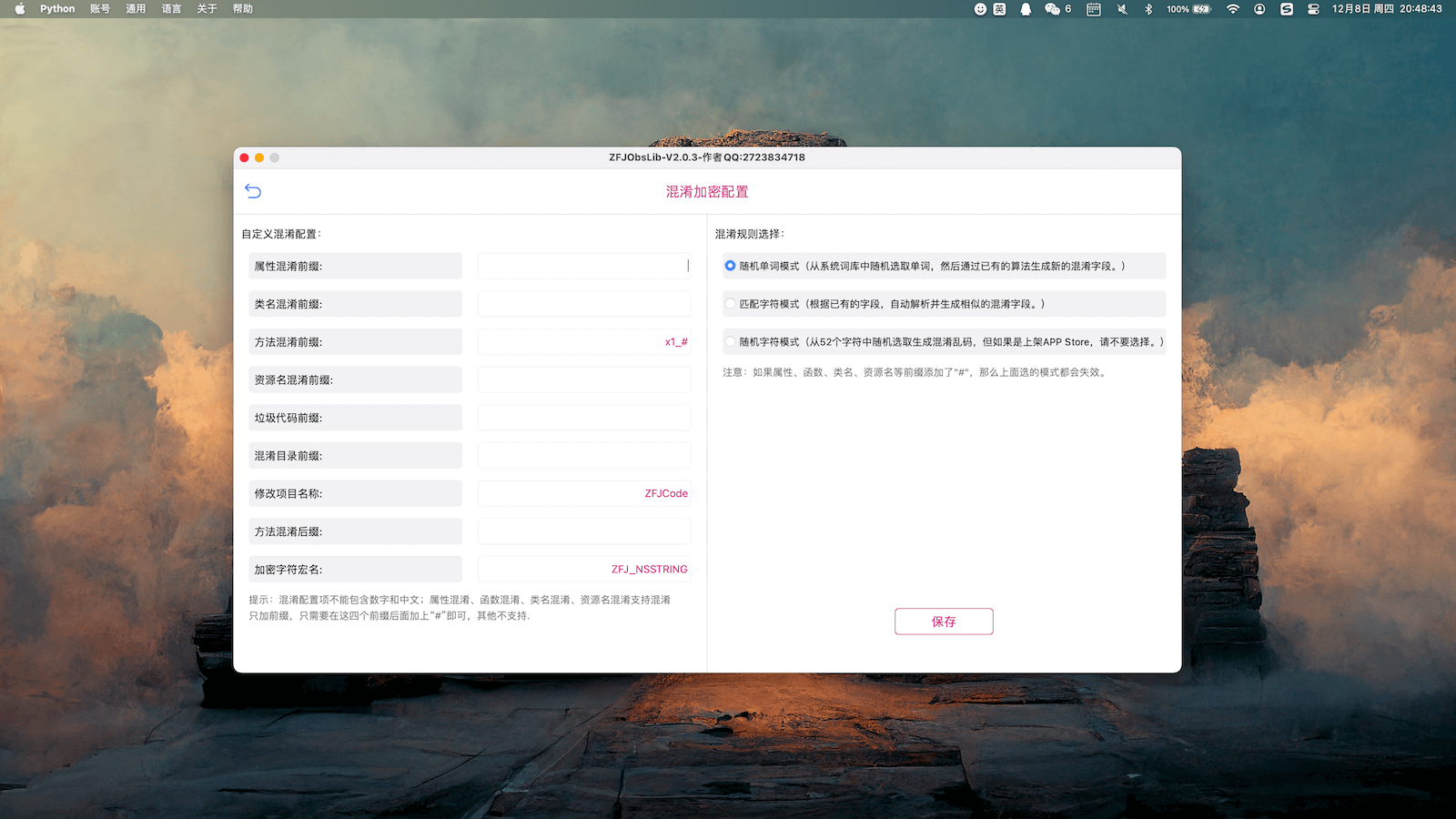
Task: Select 随机单词模式 radio option
Action: tap(730, 266)
